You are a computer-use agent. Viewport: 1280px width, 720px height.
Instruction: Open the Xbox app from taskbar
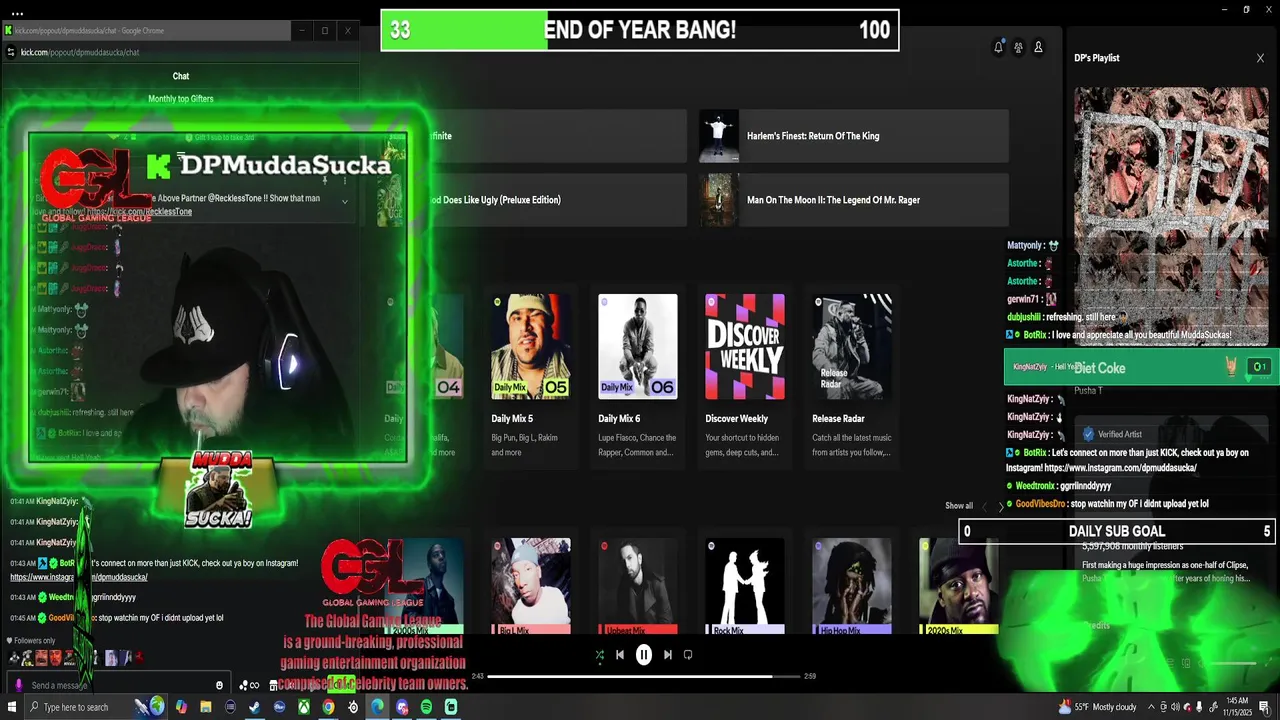click(303, 707)
